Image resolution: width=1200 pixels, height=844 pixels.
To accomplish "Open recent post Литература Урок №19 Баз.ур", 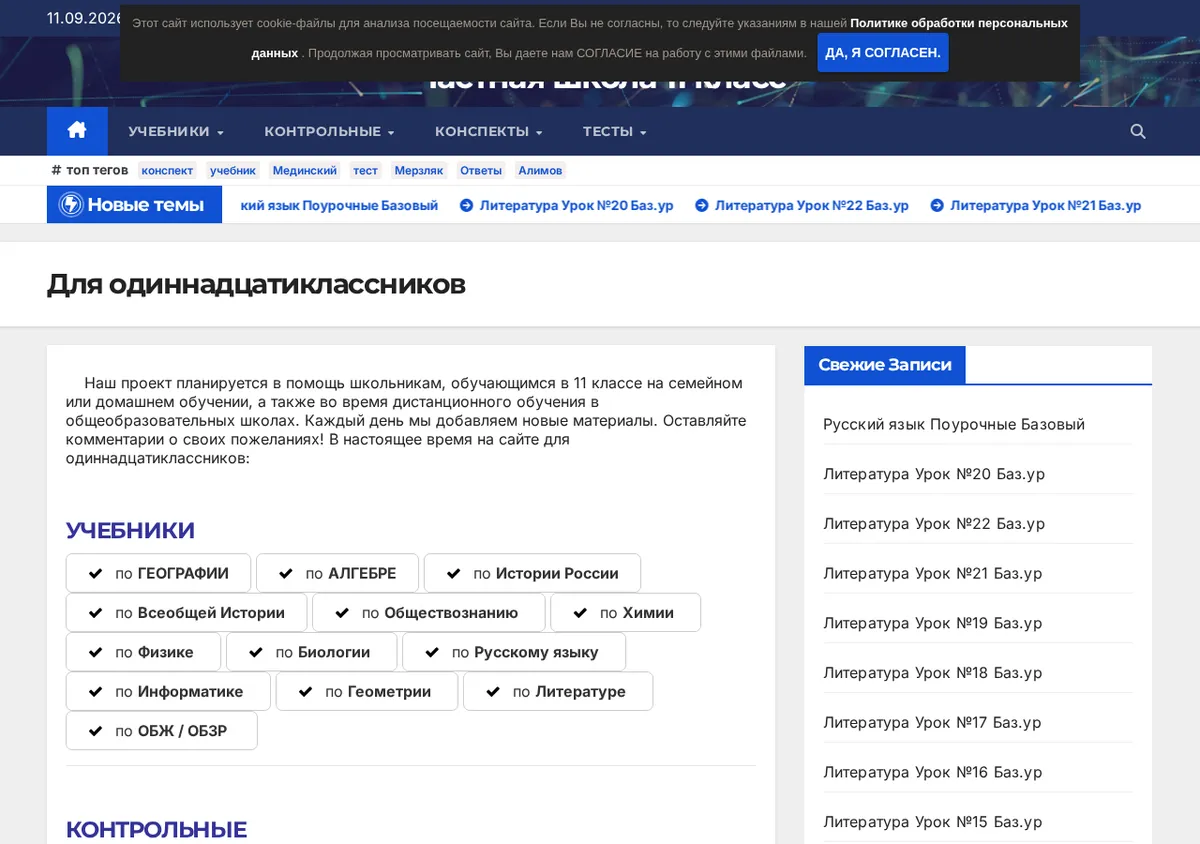I will 932,623.
